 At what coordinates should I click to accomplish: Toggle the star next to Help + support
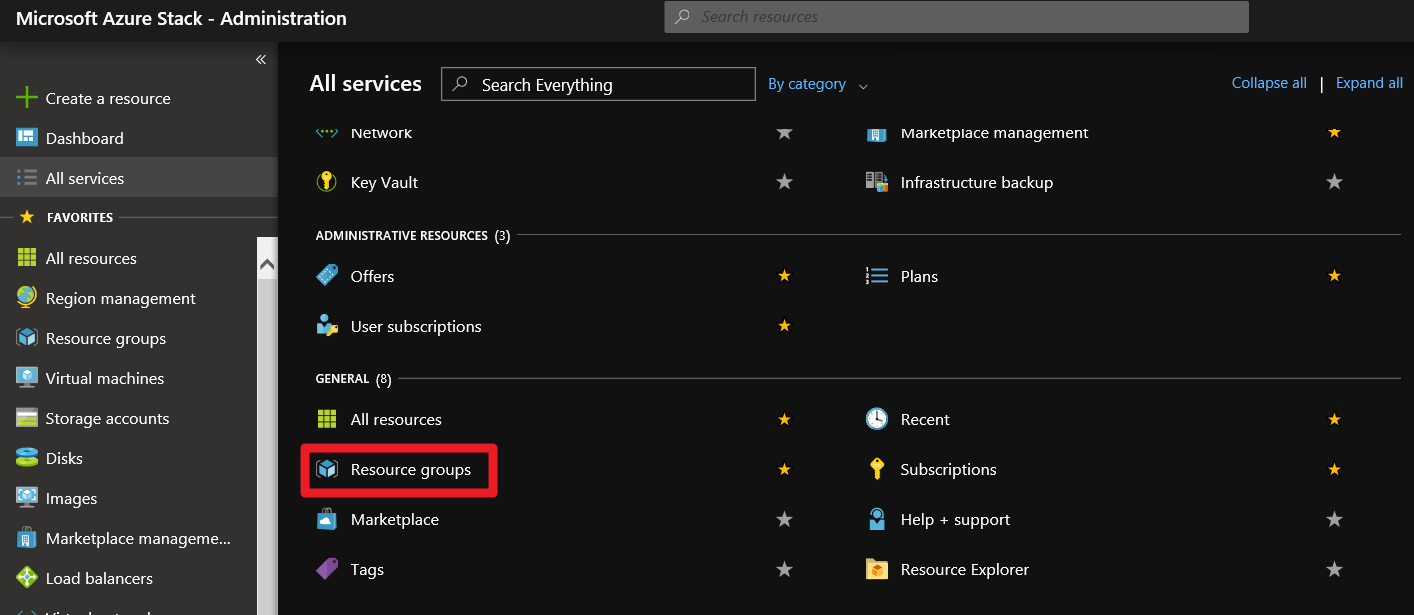coord(1334,519)
